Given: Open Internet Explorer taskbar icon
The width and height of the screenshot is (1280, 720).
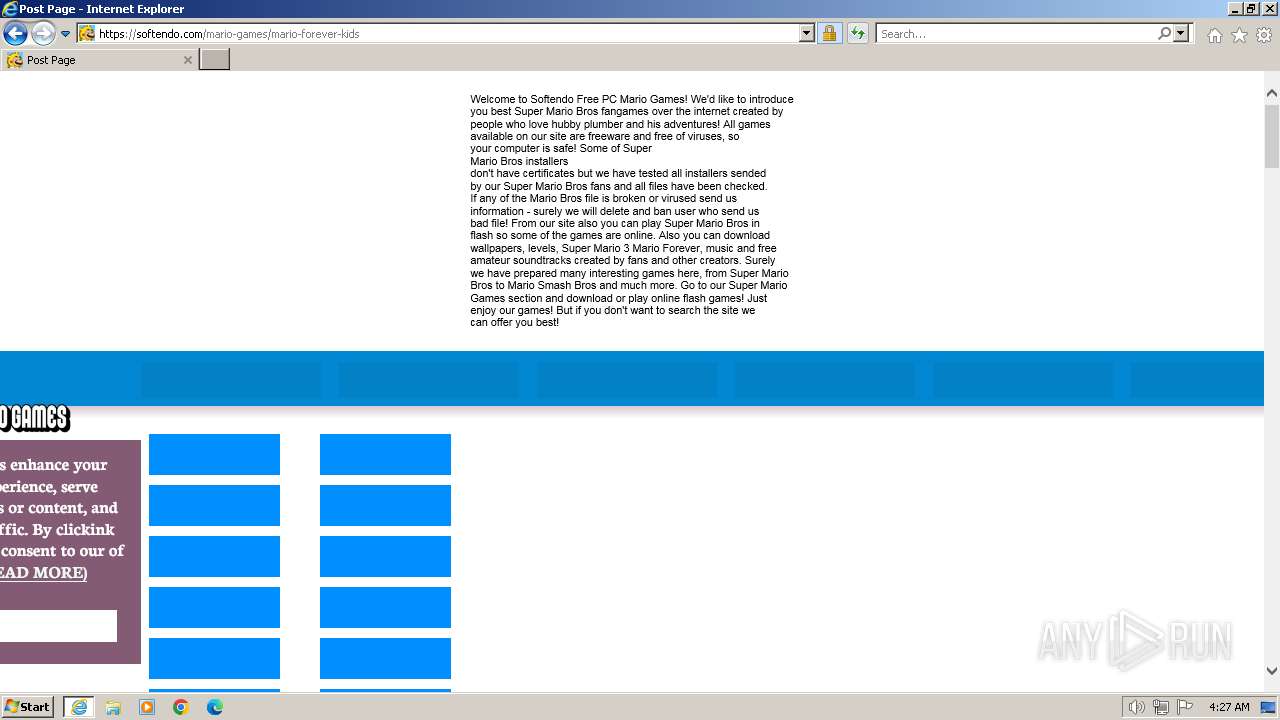Looking at the screenshot, I should [79, 707].
